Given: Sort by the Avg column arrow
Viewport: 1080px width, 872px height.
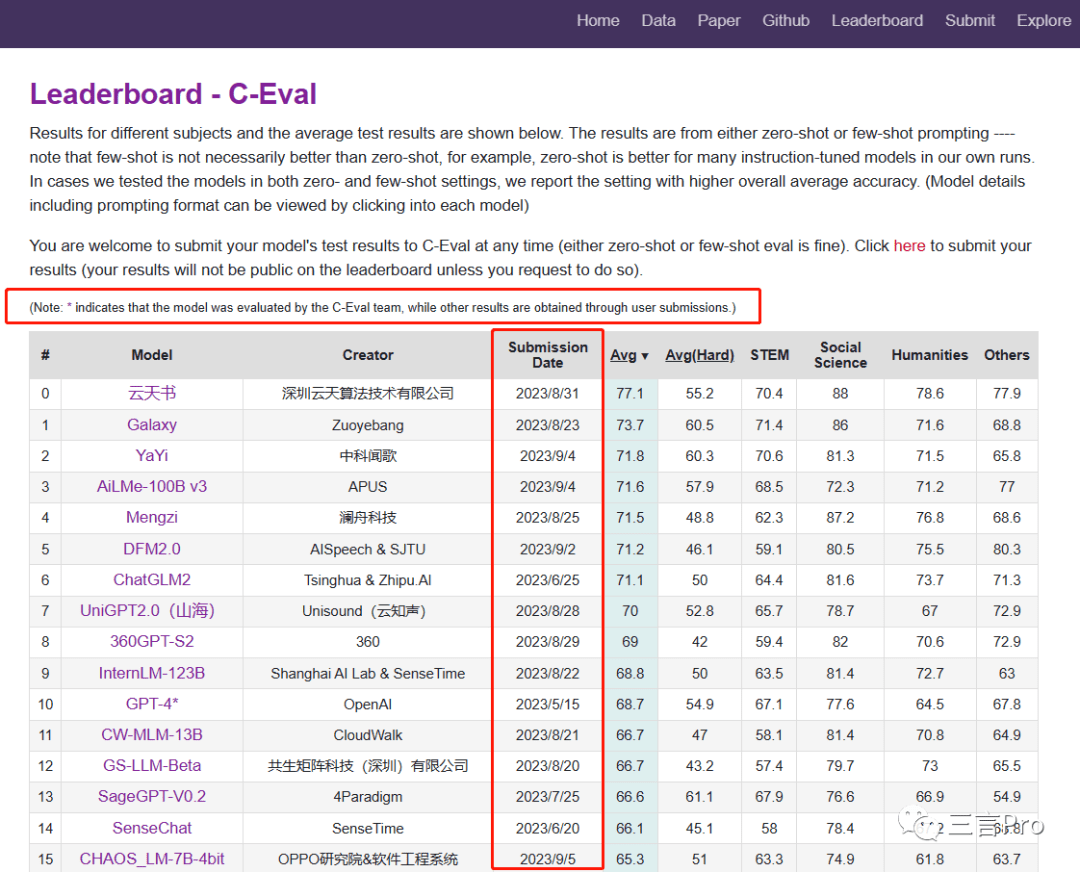Looking at the screenshot, I should point(645,356).
